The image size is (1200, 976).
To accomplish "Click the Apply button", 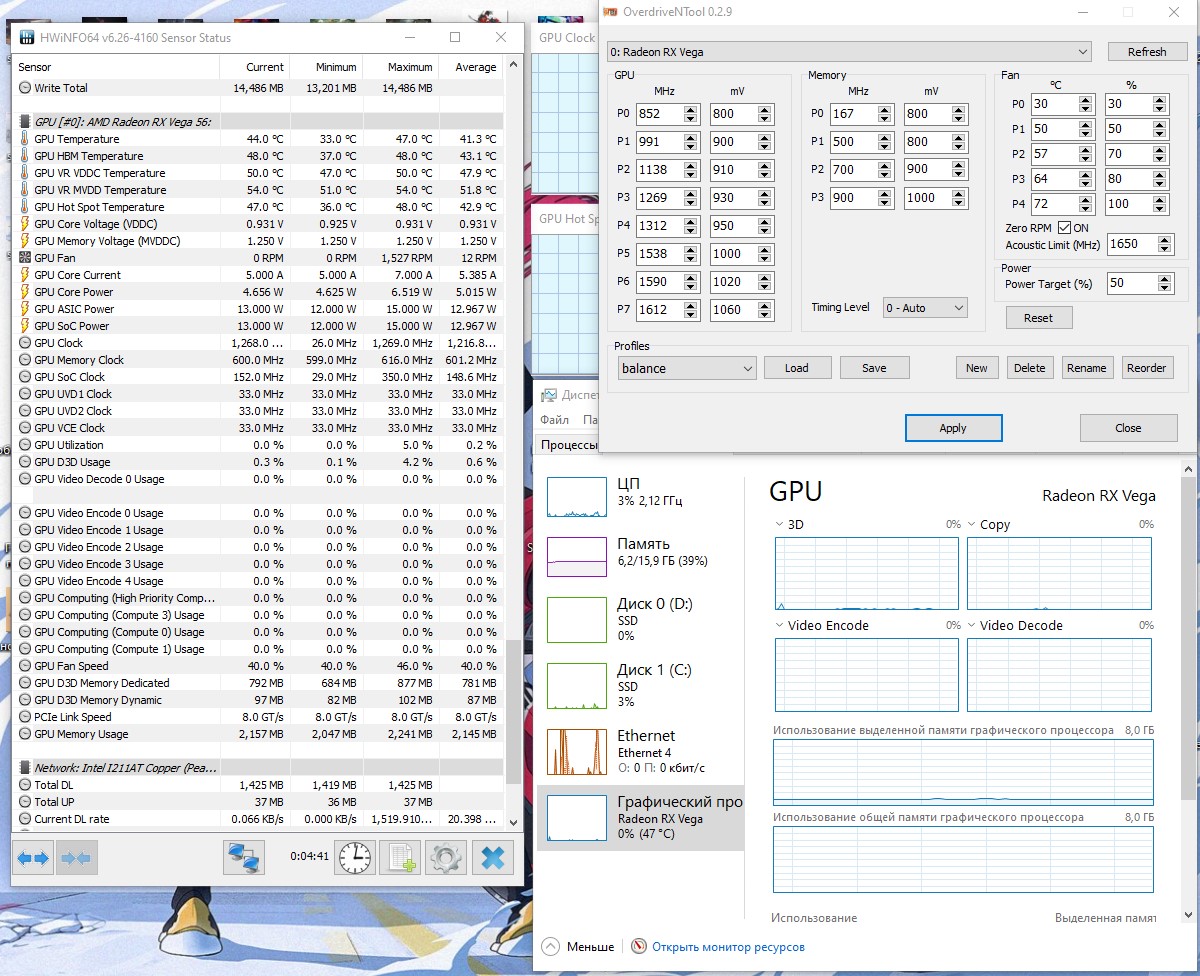I will [x=953, y=428].
